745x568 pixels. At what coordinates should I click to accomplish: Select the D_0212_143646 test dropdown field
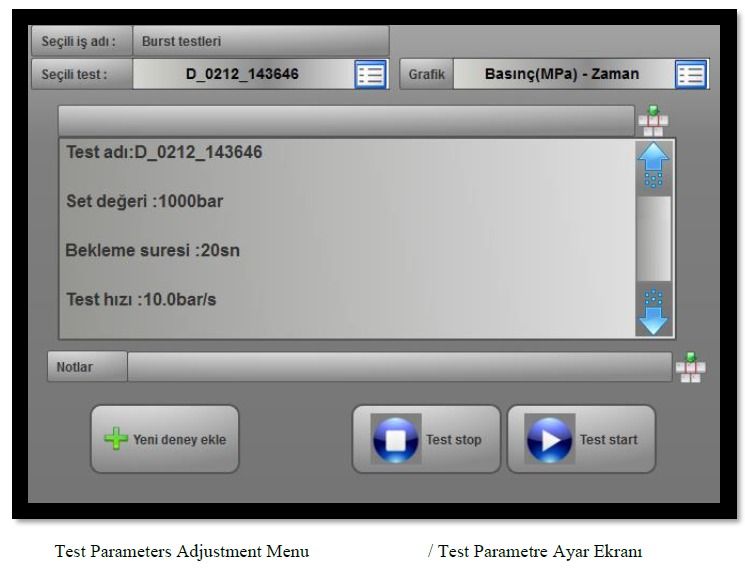[260, 74]
